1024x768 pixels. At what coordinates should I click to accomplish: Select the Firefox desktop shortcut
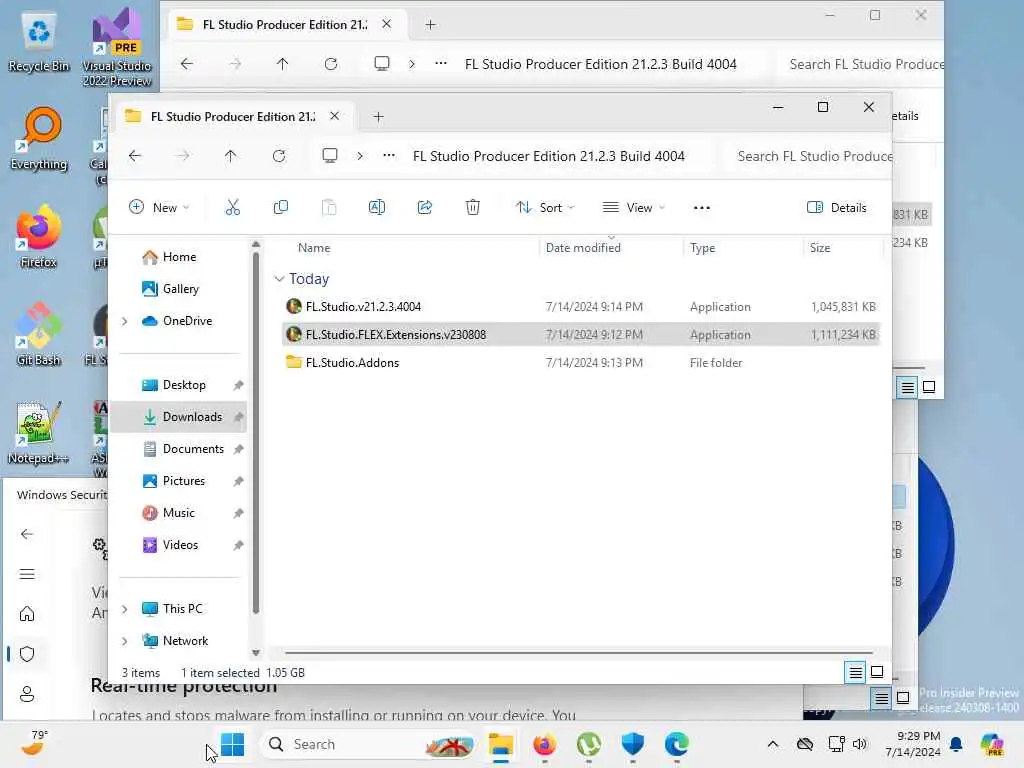click(x=39, y=237)
